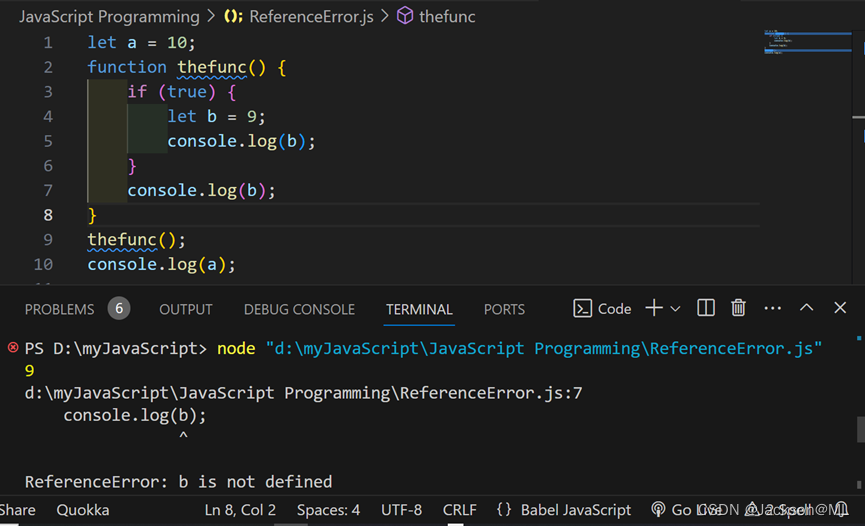The width and height of the screenshot is (865, 526).
Task: Maximize the panel with the up chevron
Action: click(x=807, y=308)
